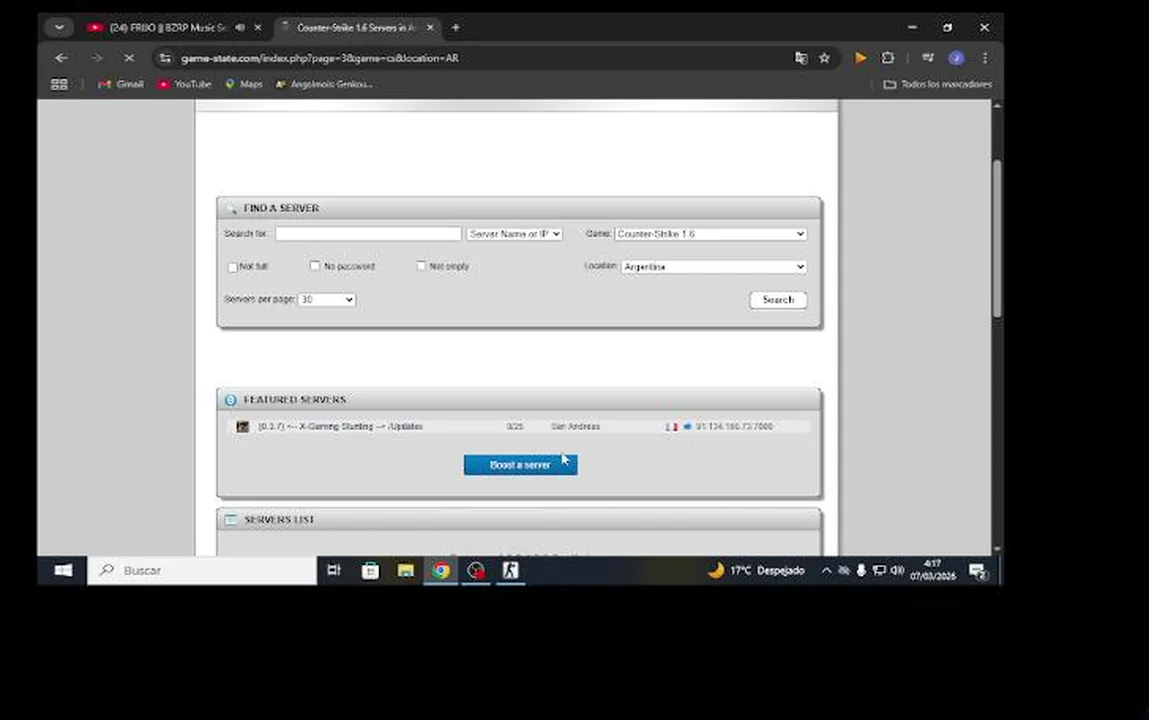Click the translate page icon
This screenshot has height=720, width=1149.
click(801, 58)
